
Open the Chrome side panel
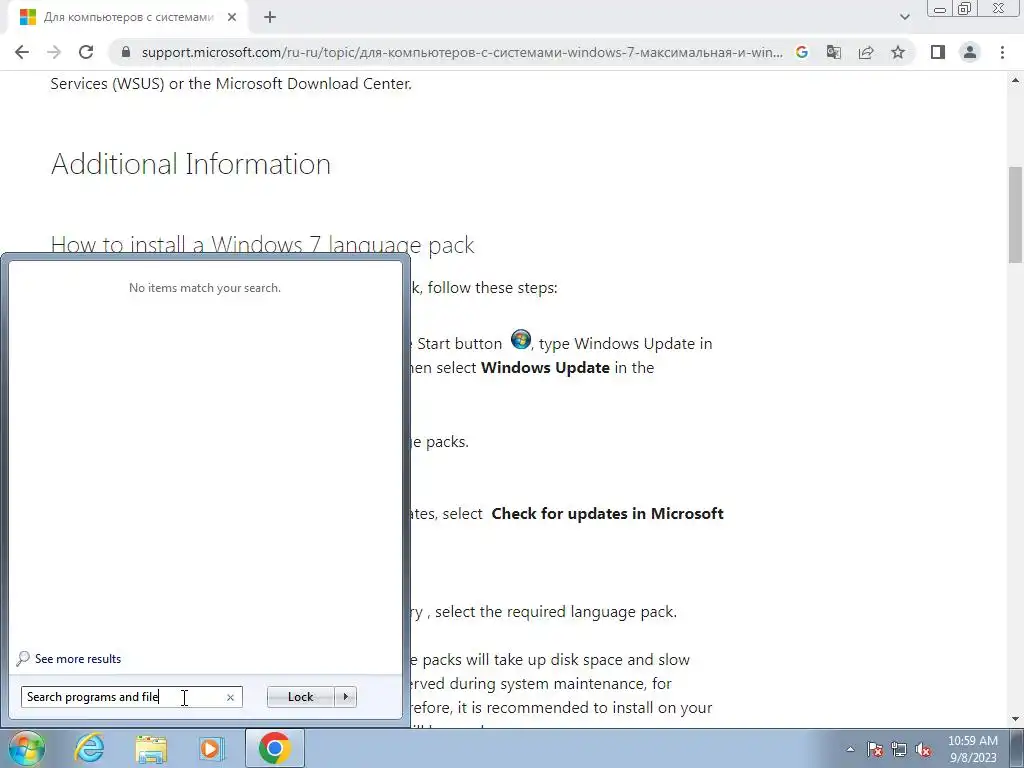click(938, 52)
